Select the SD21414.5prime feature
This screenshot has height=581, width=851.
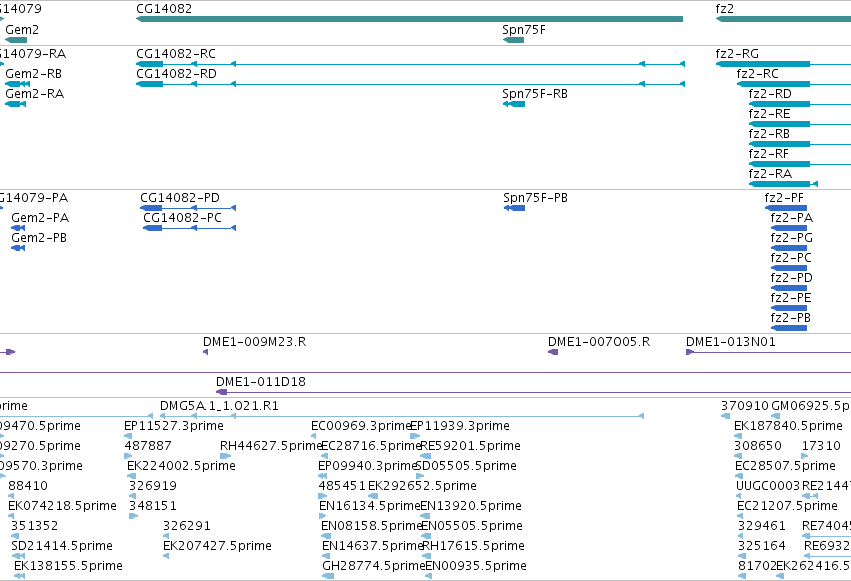click(x=18, y=557)
